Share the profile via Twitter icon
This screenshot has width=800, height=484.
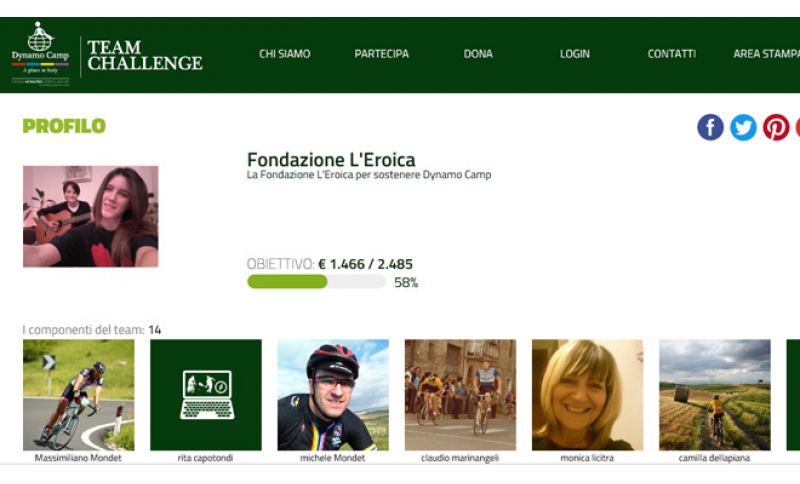click(743, 127)
